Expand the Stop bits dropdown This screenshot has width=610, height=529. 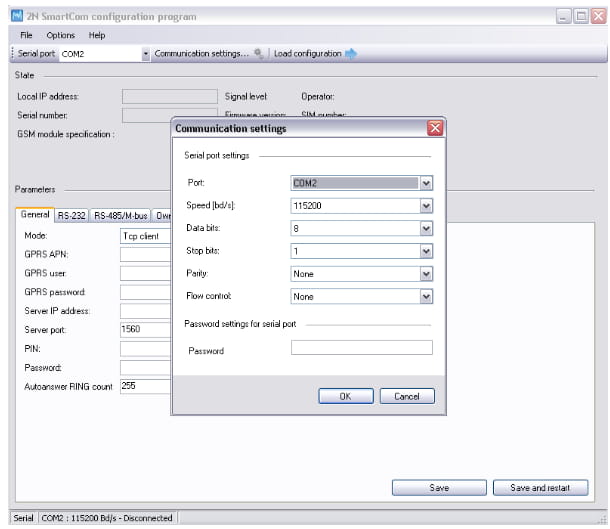point(426,251)
